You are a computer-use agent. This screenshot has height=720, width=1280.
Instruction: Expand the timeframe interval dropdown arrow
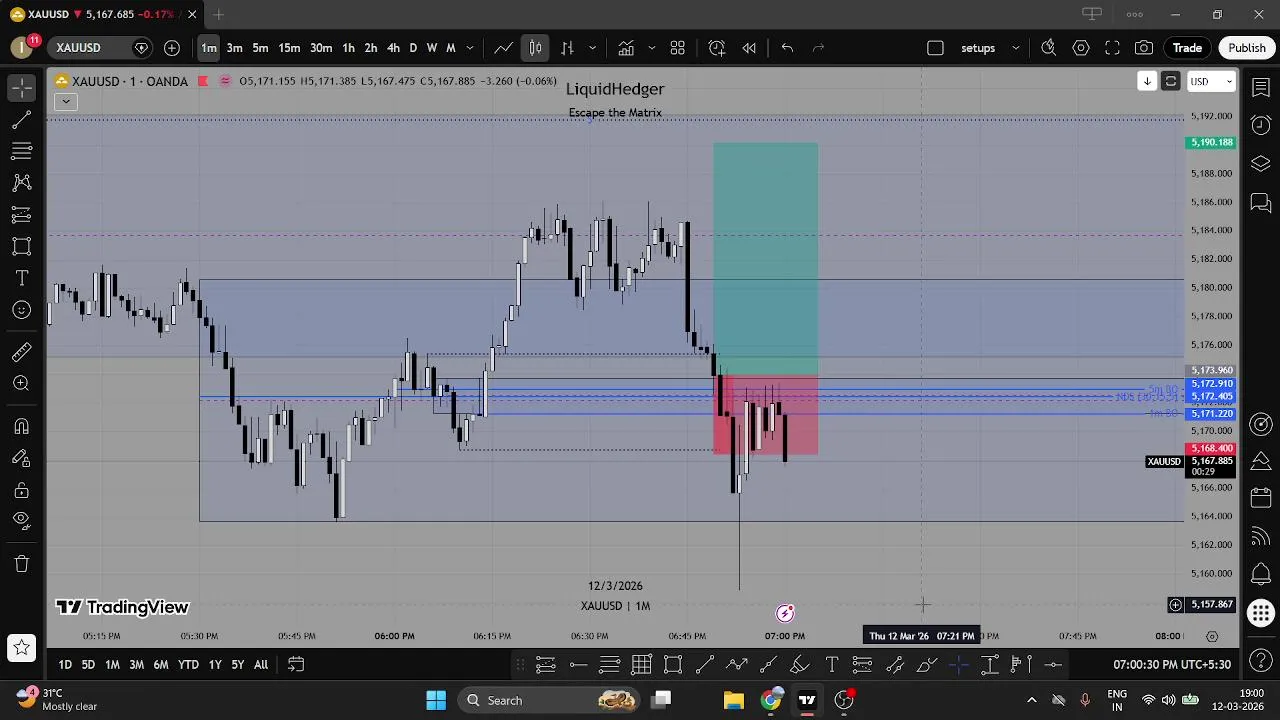[x=470, y=48]
